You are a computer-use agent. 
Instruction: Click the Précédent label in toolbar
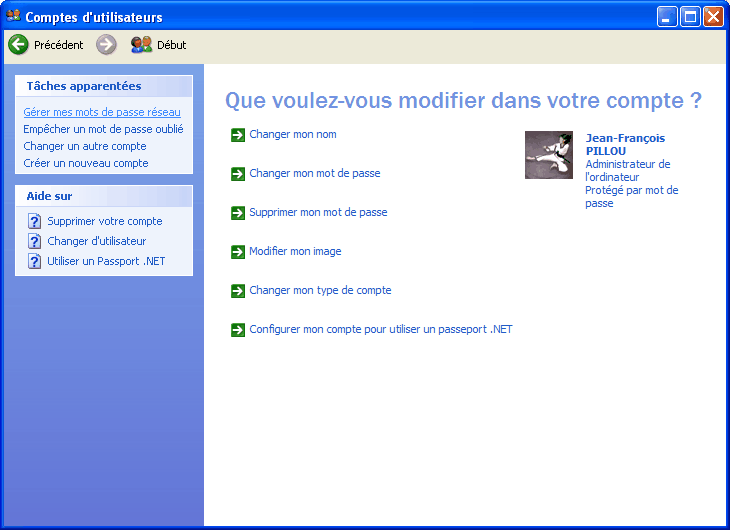click(58, 45)
